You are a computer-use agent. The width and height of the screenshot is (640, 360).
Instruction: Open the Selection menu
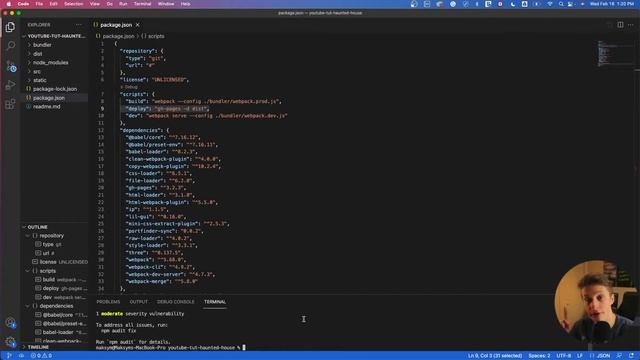coord(73,4)
